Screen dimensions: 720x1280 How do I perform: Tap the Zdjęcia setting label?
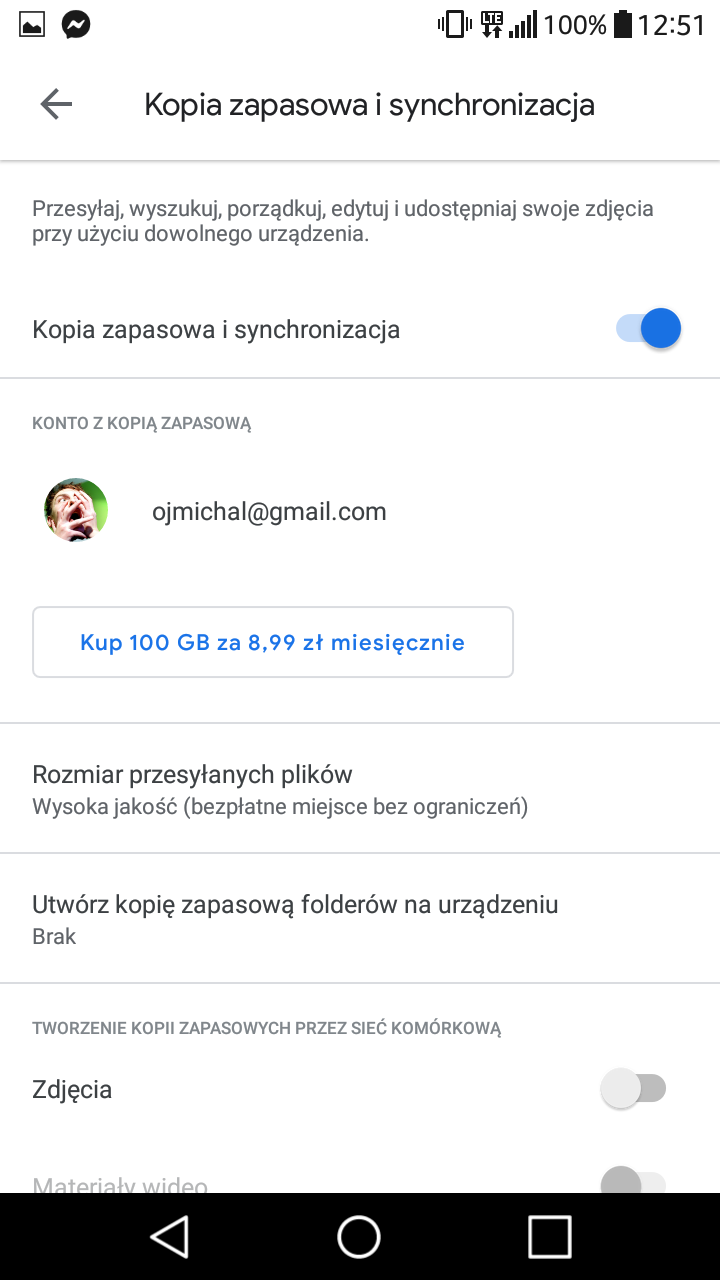[x=72, y=1089]
